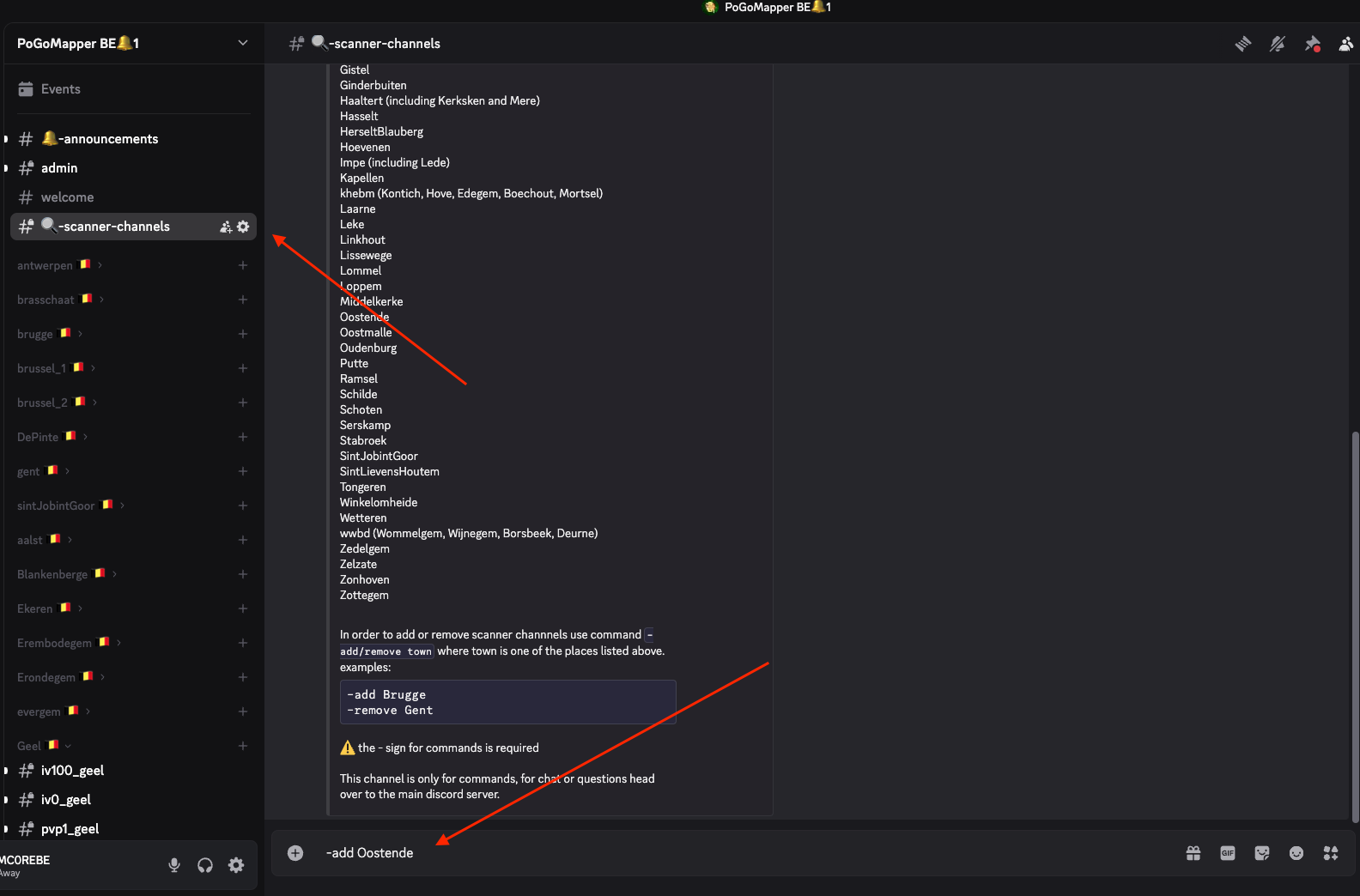Open the sticker picker

[1262, 853]
